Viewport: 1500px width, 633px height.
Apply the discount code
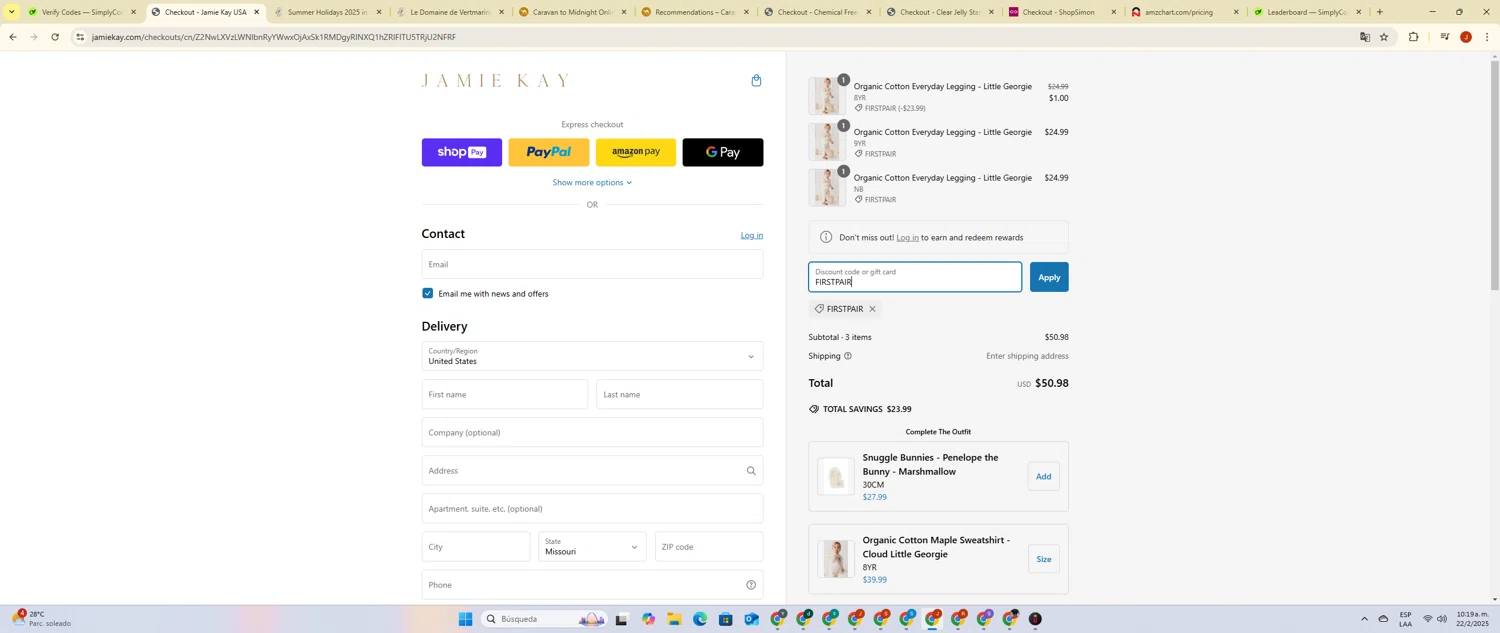coord(1049,277)
